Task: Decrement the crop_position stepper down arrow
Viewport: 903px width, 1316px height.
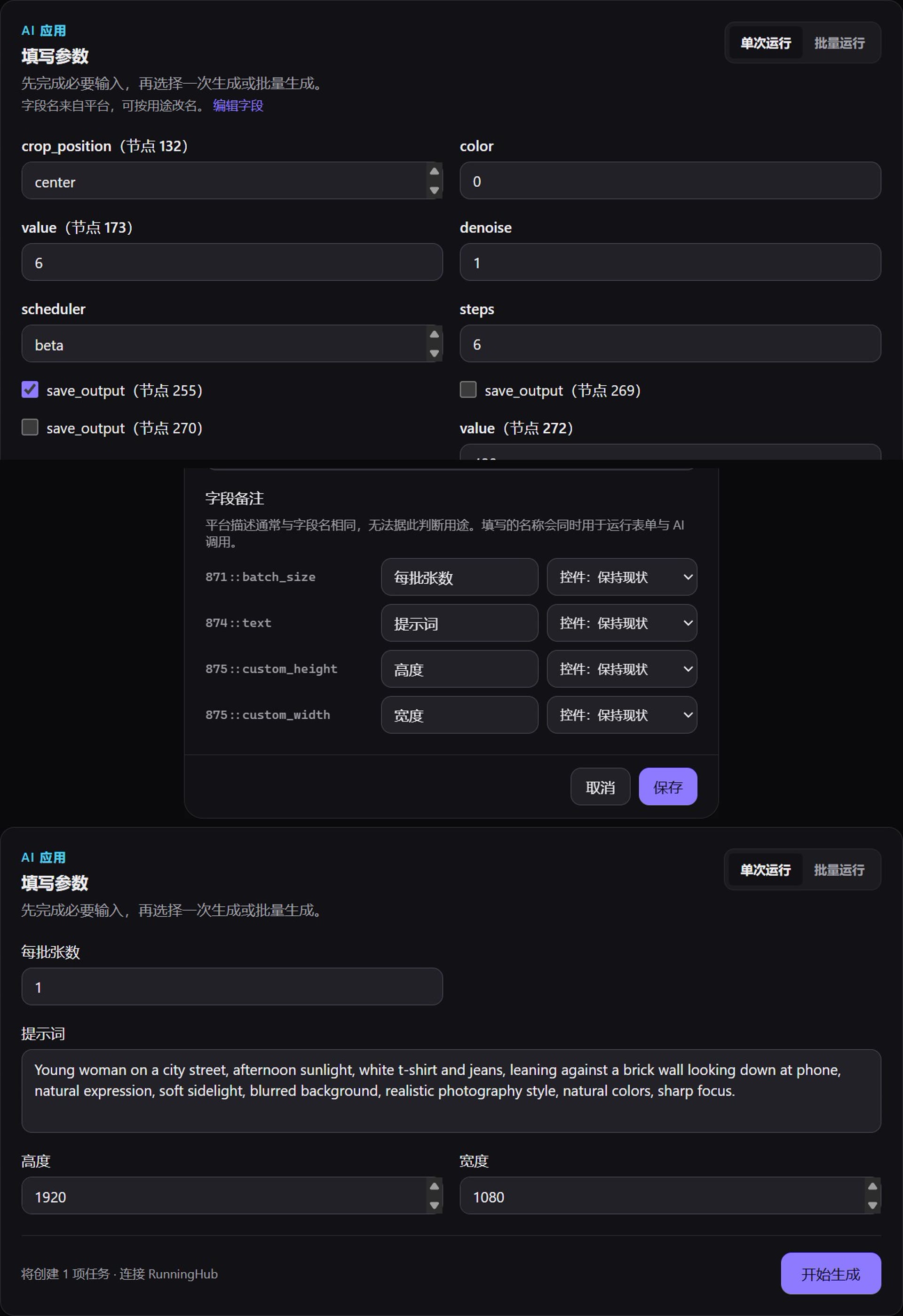Action: (x=434, y=190)
